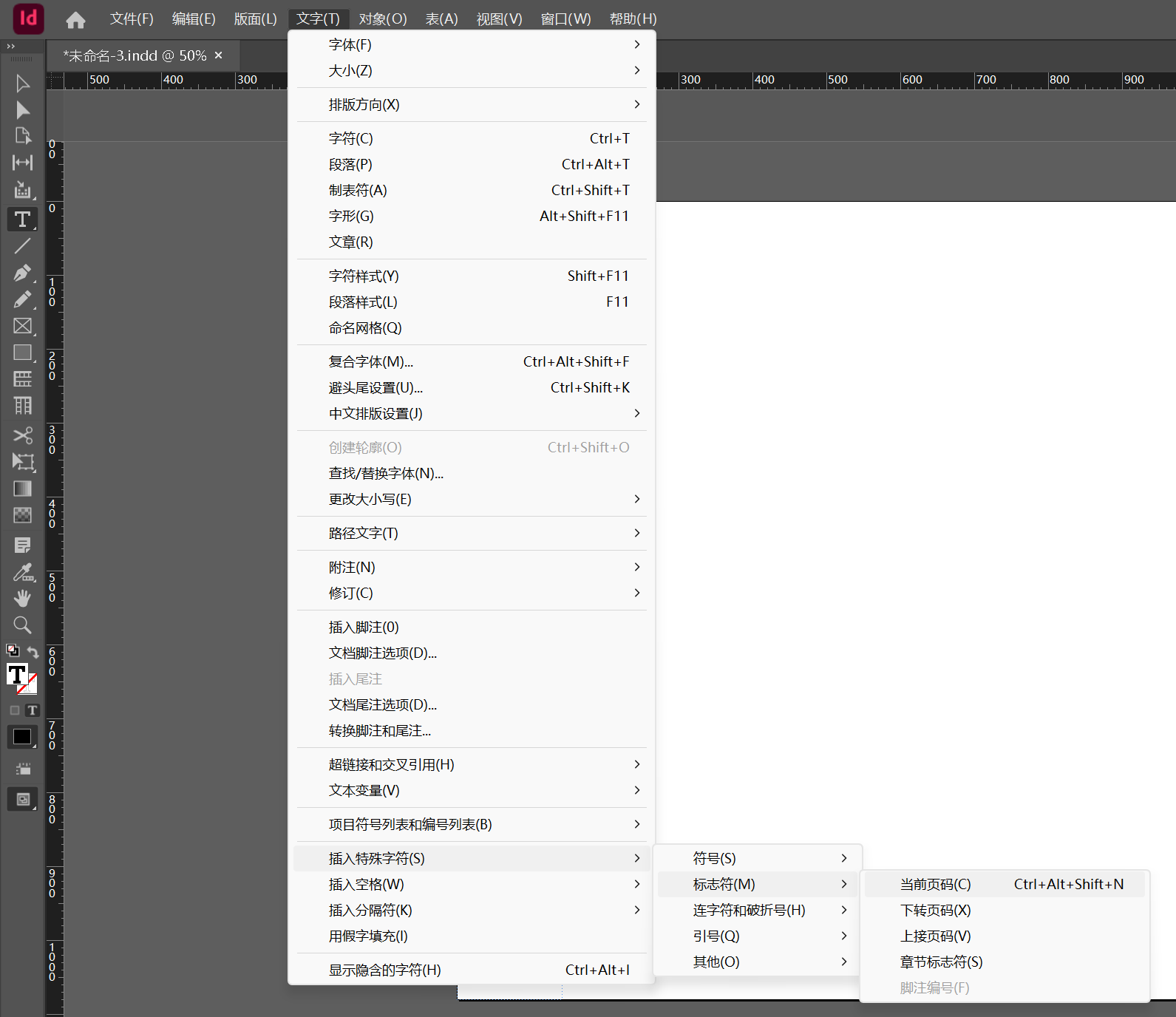The image size is (1176, 1017).
Task: Click the Rectangle Frame tool
Action: tap(22, 326)
